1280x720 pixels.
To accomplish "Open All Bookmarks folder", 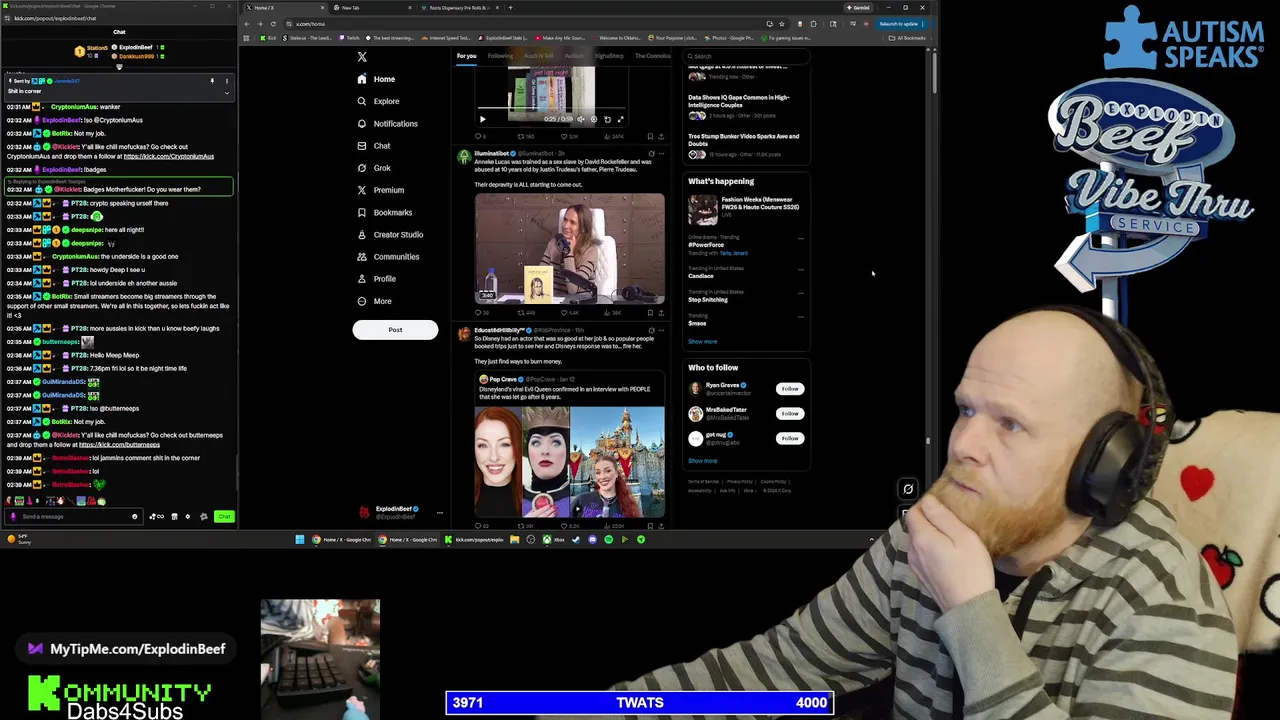I will click(x=907, y=38).
